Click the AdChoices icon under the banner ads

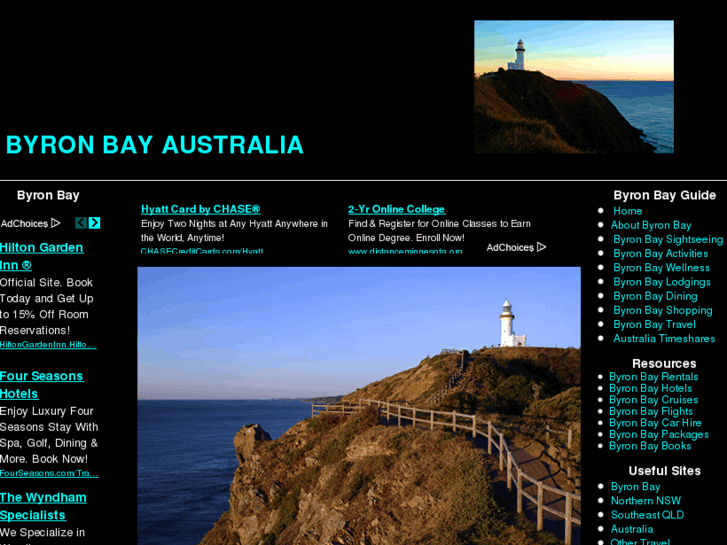click(x=541, y=247)
